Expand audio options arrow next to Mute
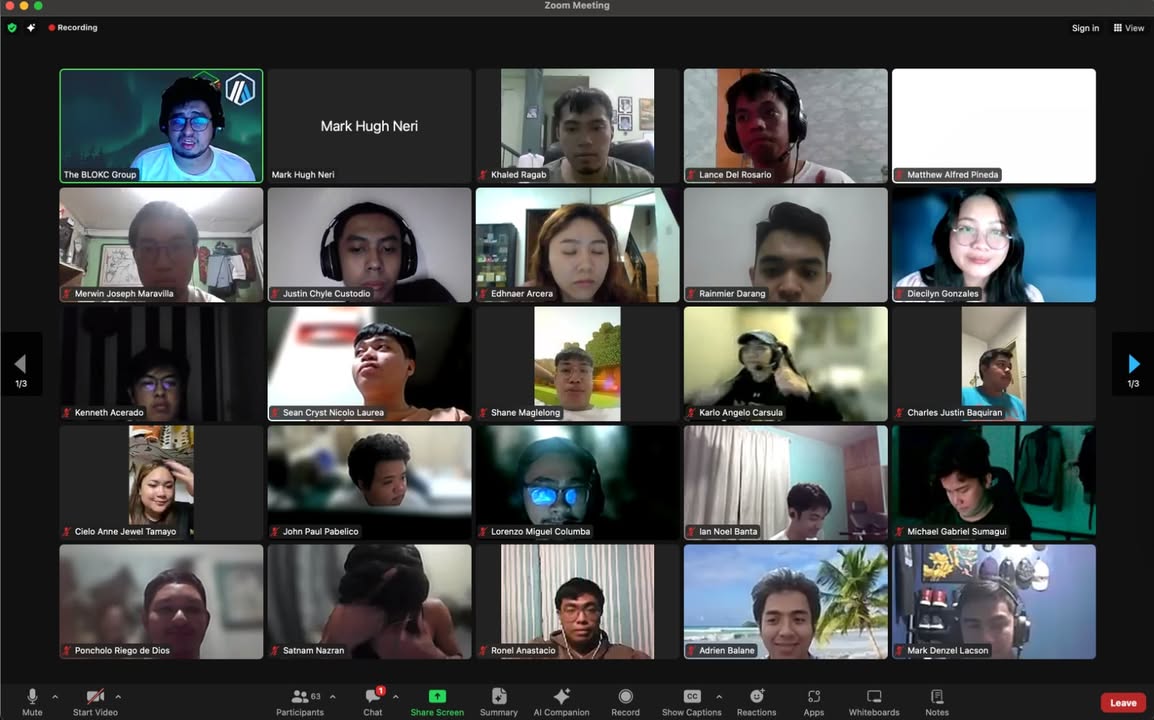 [x=55, y=696]
